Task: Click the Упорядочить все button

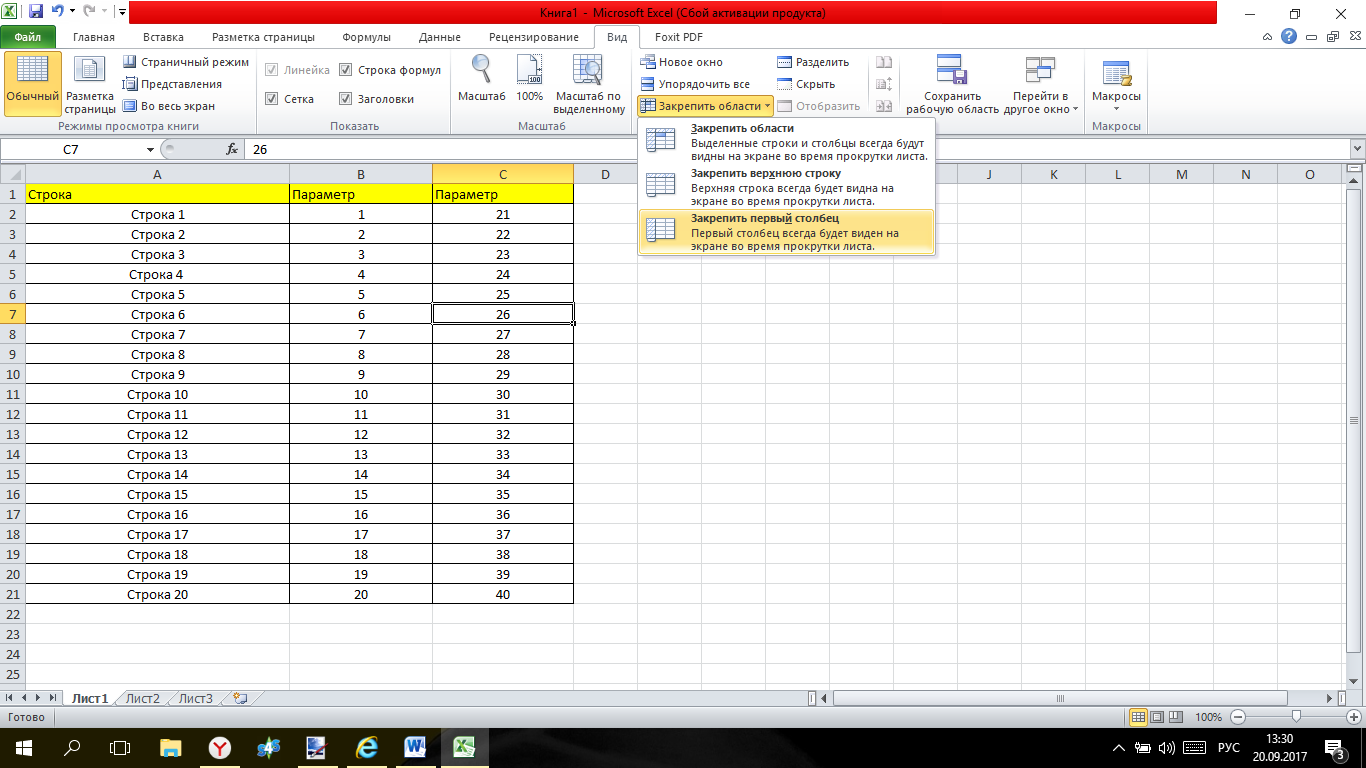Action: tap(695, 84)
